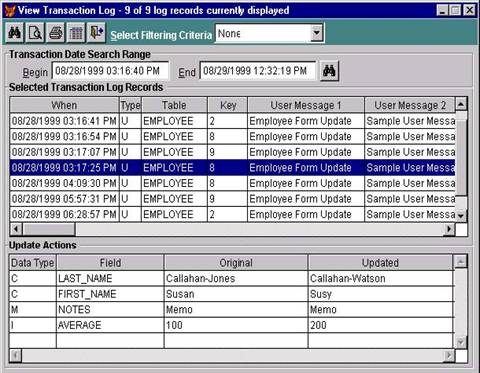The image size is (480, 373).
Task: Click the right arrow of the log records horizontal scrollbar
Action: 449,229
